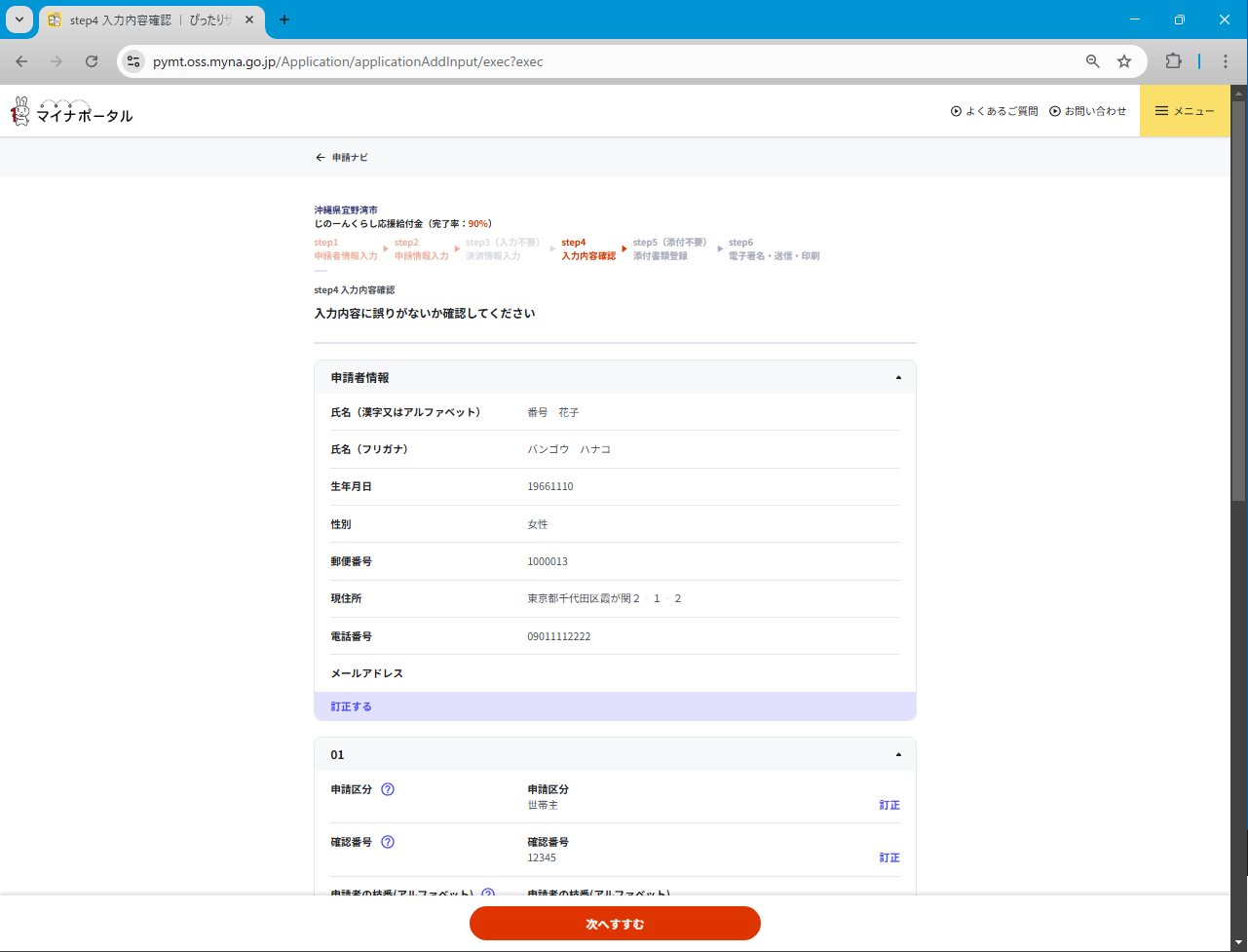Go back via 申請ナビ link
Screen dimensions: 1248x952
[342, 157]
